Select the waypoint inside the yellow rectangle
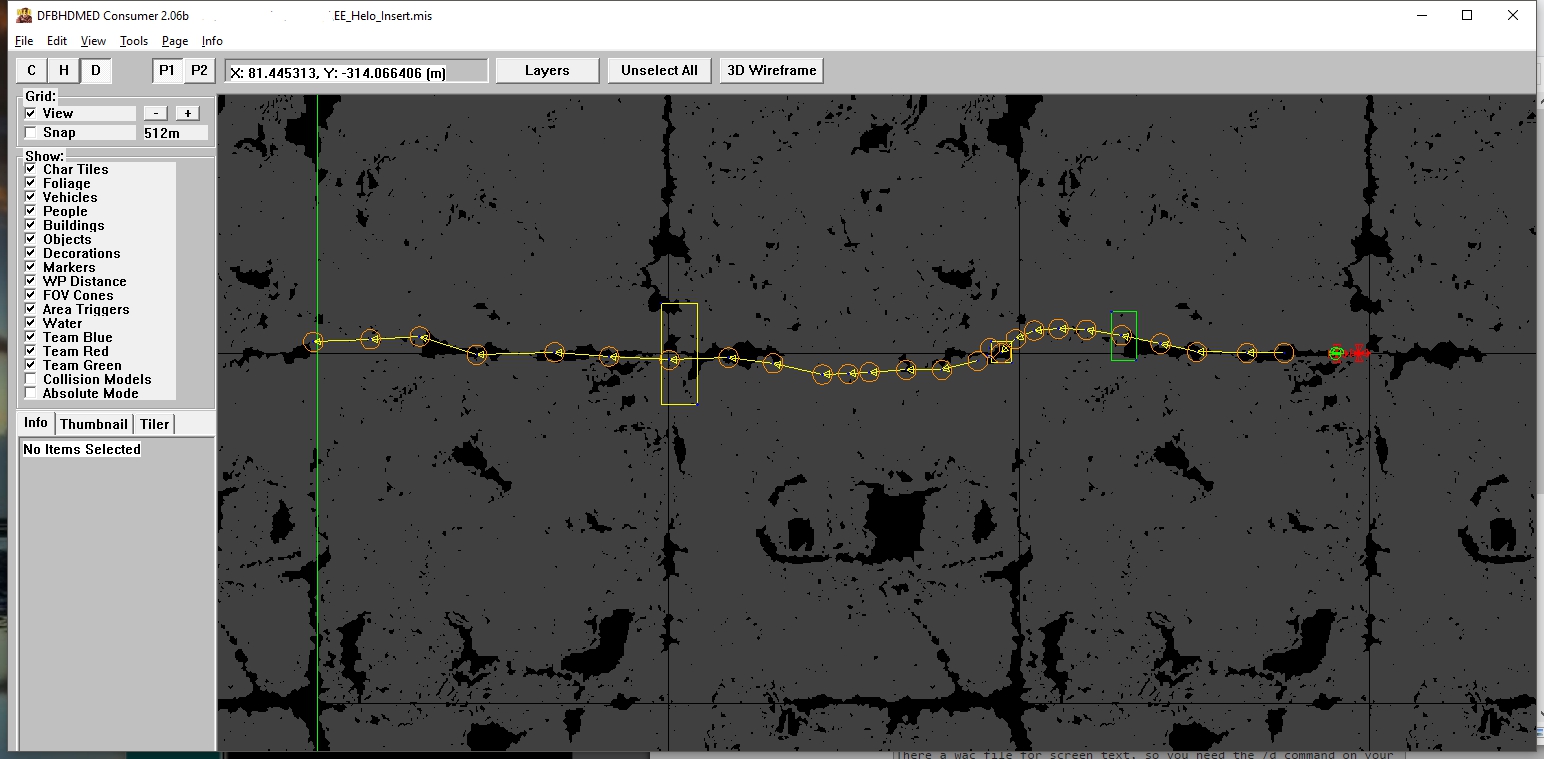This screenshot has width=1544, height=759. coord(670,359)
